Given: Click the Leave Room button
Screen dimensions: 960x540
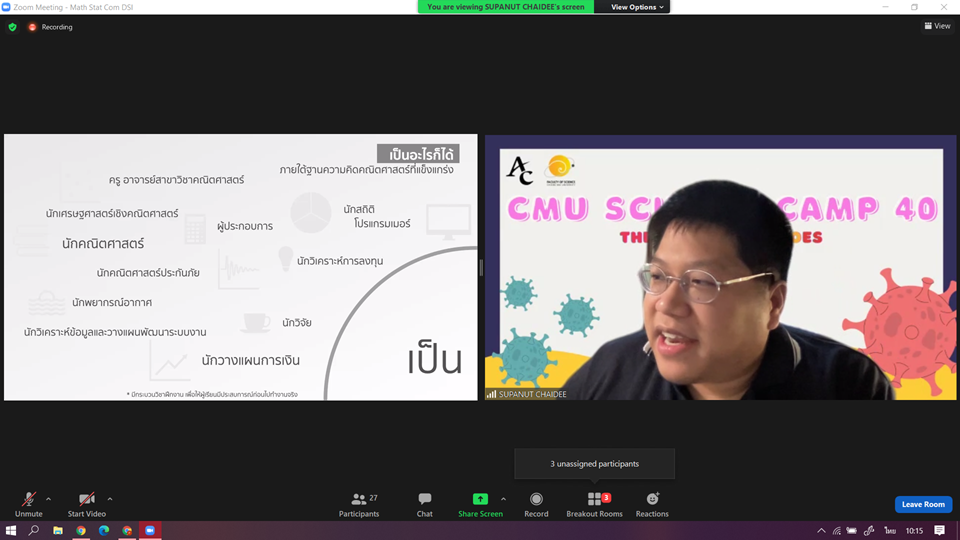Looking at the screenshot, I should pyautogui.click(x=923, y=504).
